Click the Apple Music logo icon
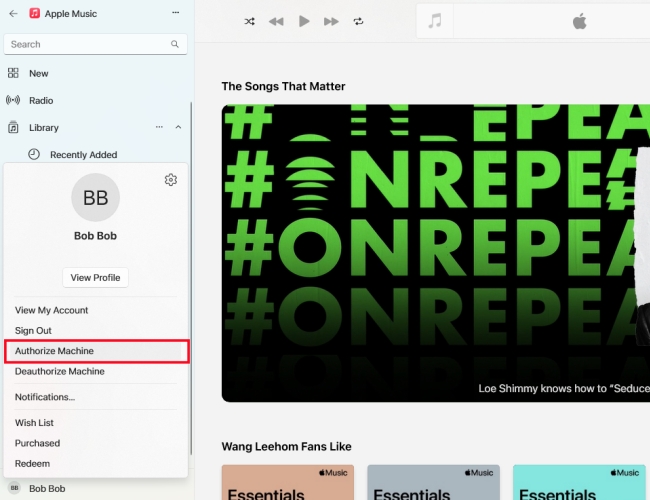The height and width of the screenshot is (500, 650). 34,13
